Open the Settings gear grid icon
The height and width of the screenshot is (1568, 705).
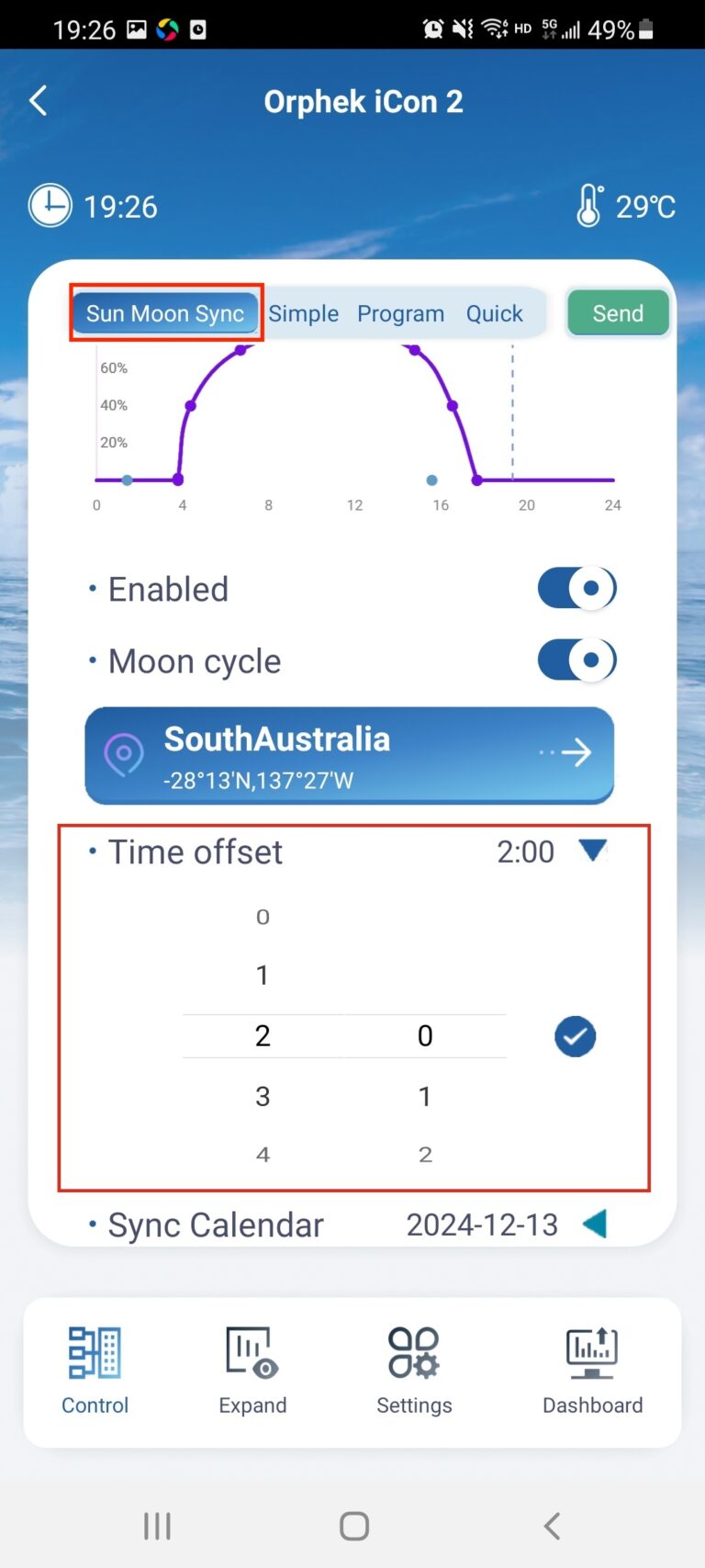[414, 1353]
